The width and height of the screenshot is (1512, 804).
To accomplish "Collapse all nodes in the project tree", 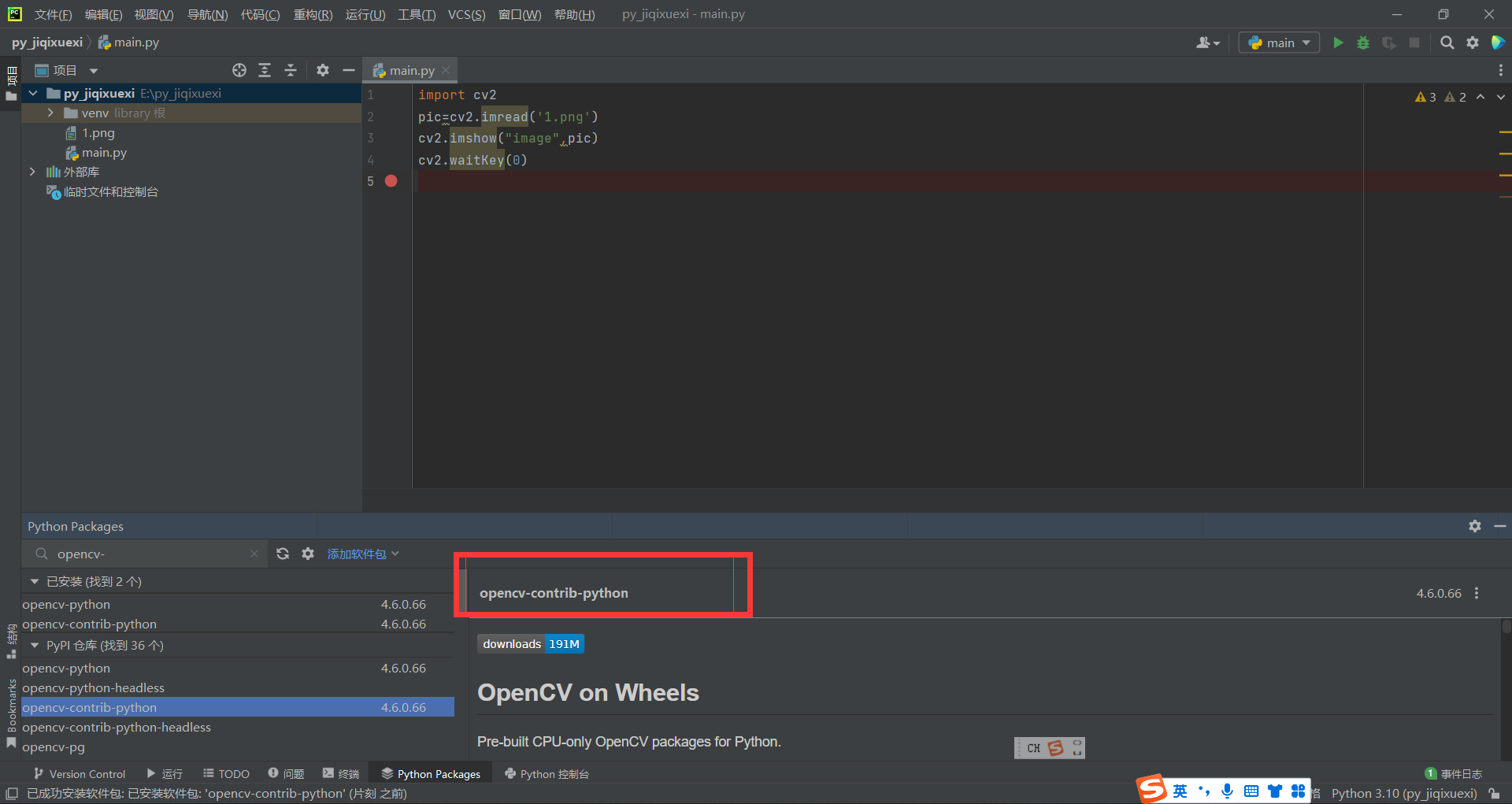I will 290,70.
